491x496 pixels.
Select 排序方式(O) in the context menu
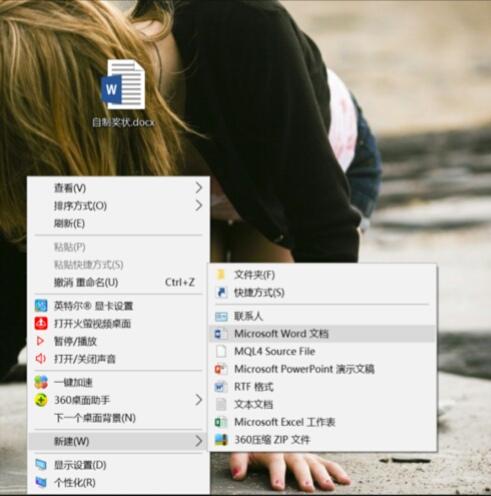(119, 206)
